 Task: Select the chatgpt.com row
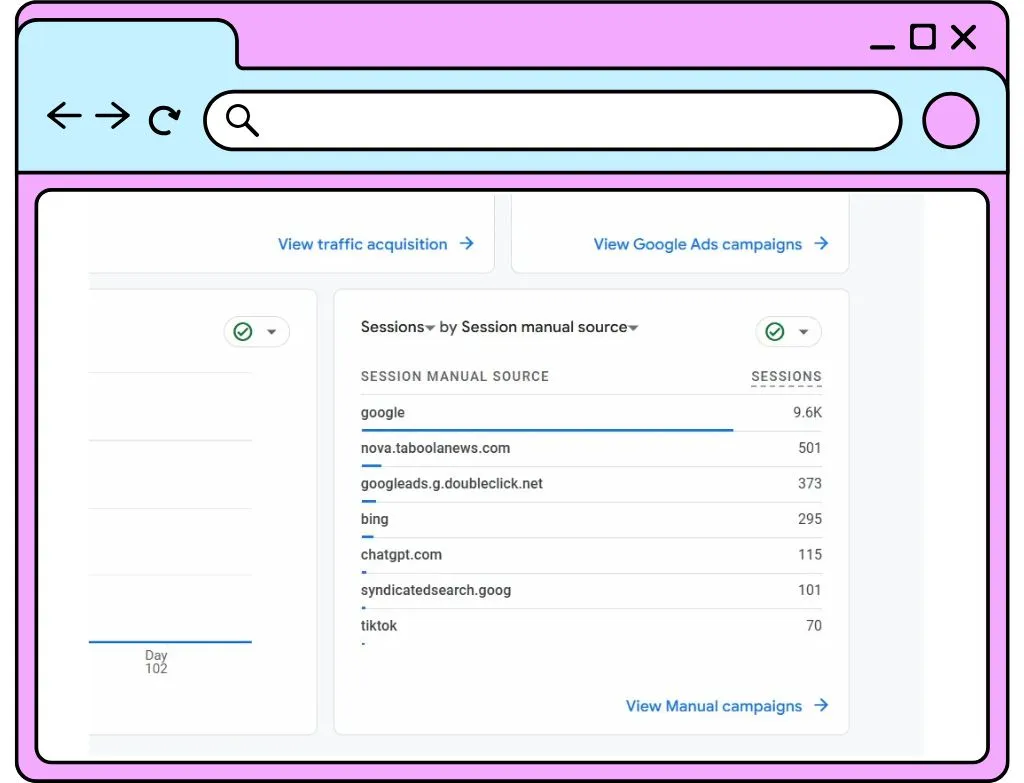tap(591, 555)
